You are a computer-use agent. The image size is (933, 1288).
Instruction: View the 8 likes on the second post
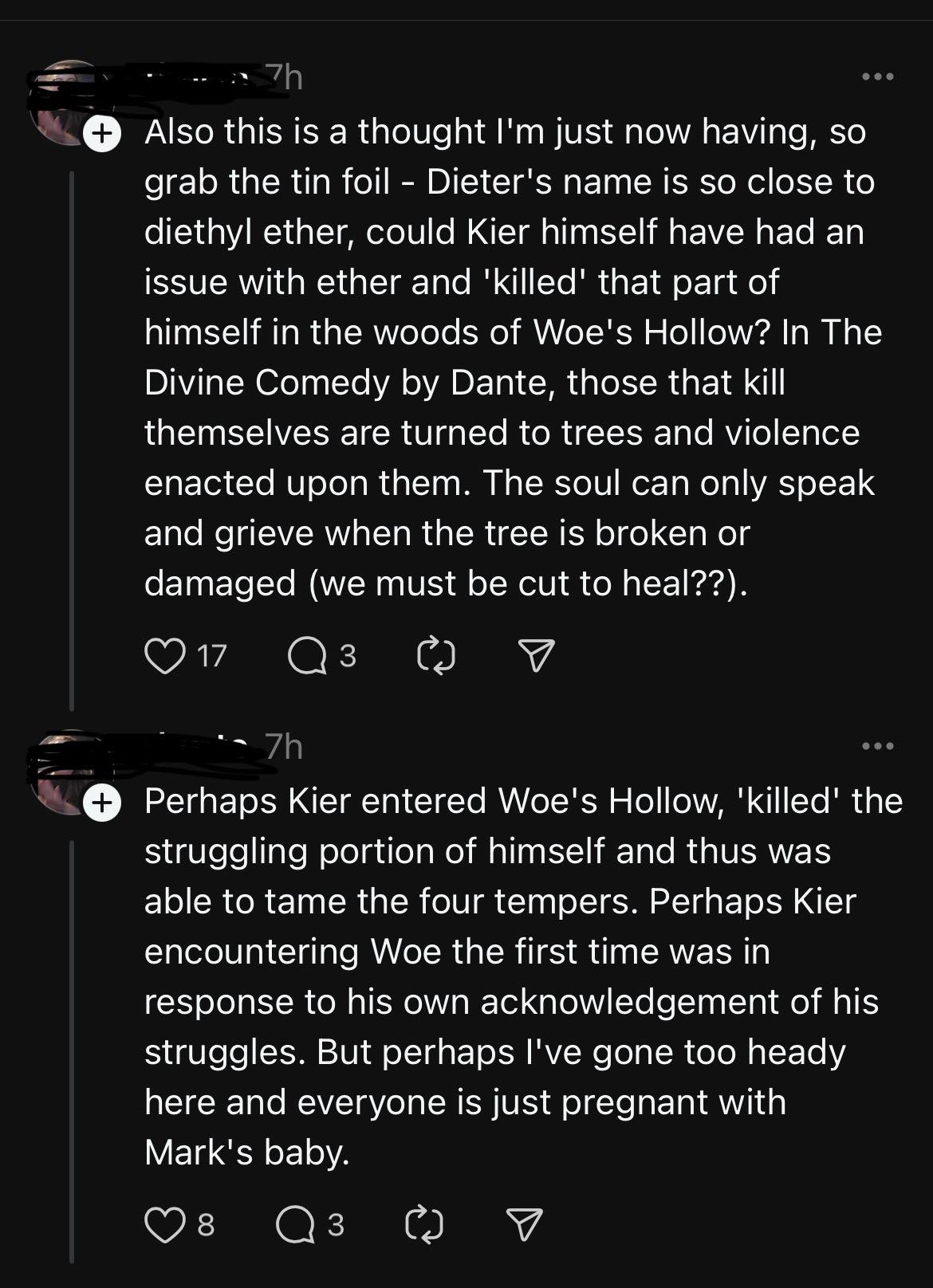pos(206,1224)
